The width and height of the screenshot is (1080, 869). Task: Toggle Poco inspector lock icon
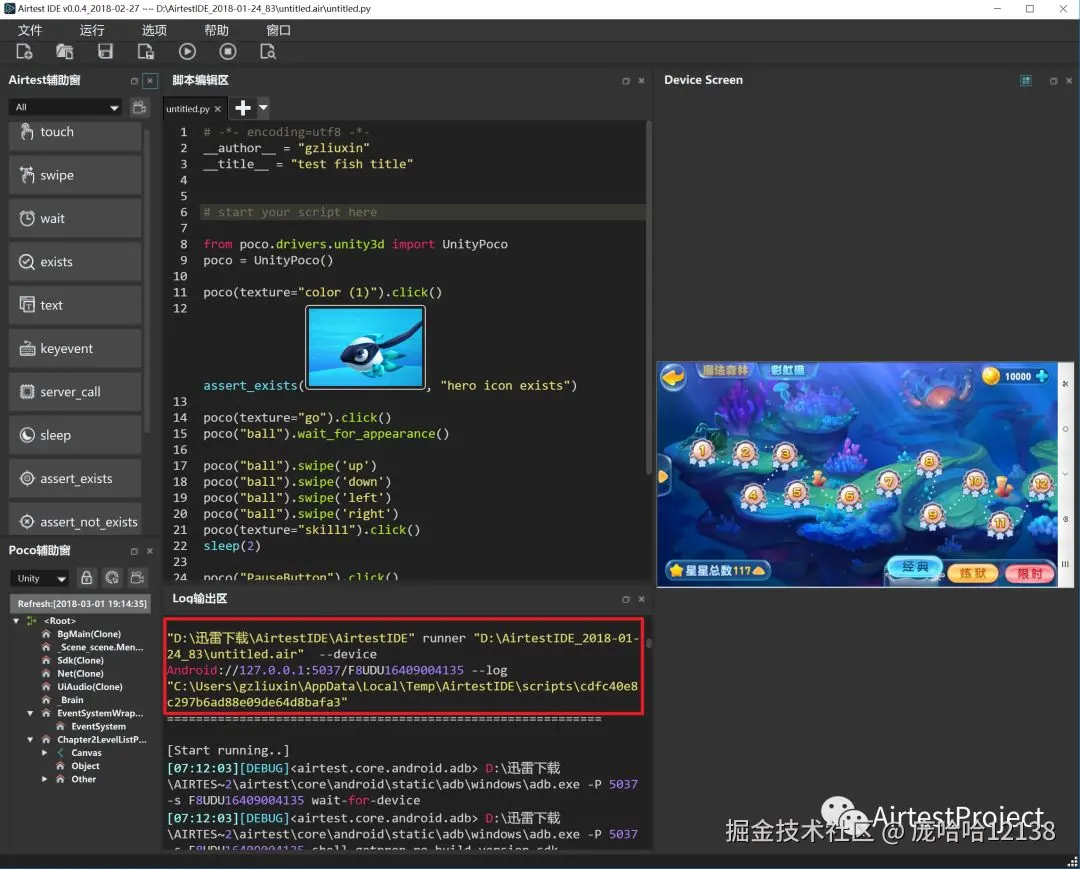86,578
